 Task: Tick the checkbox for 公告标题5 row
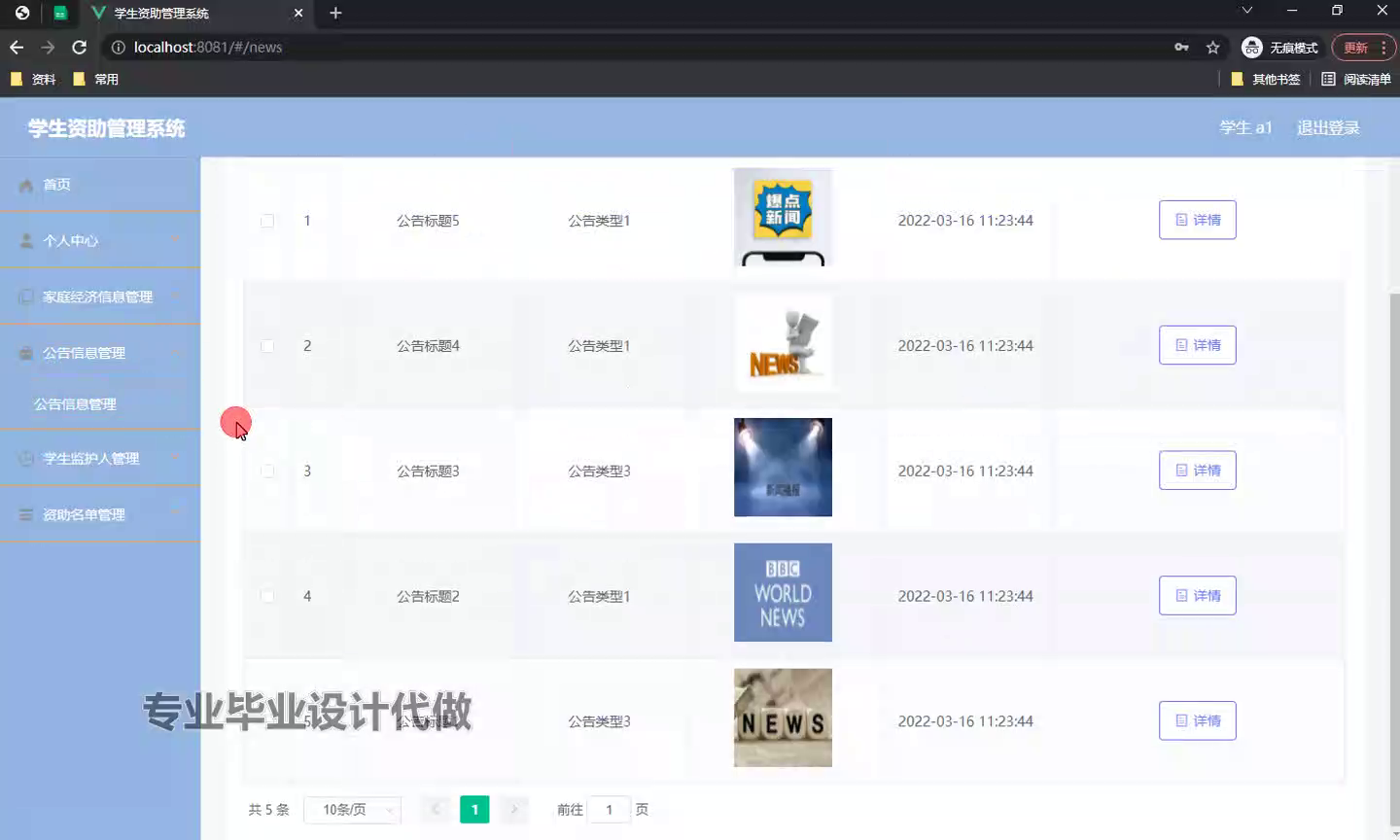[267, 221]
